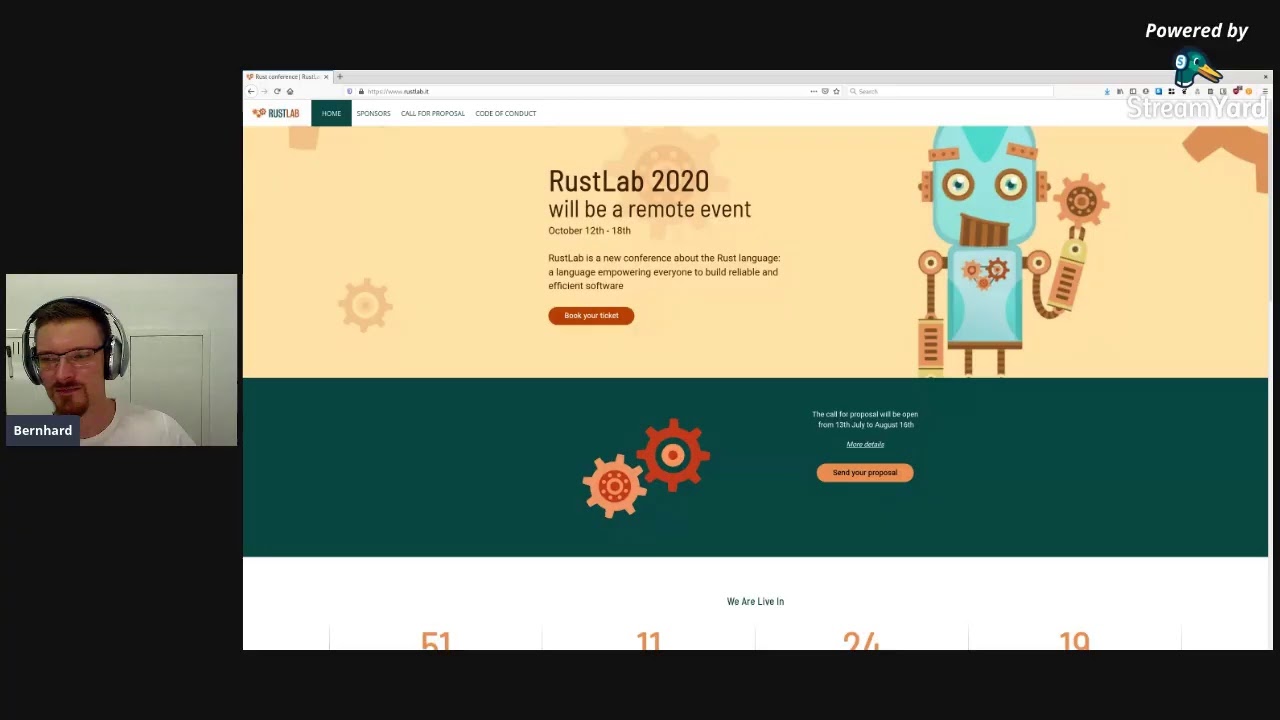
Task: Click the browser forward arrow
Action: (x=264, y=91)
